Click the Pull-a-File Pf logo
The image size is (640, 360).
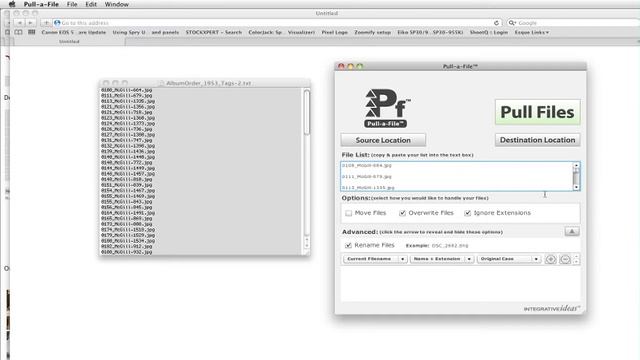(387, 108)
